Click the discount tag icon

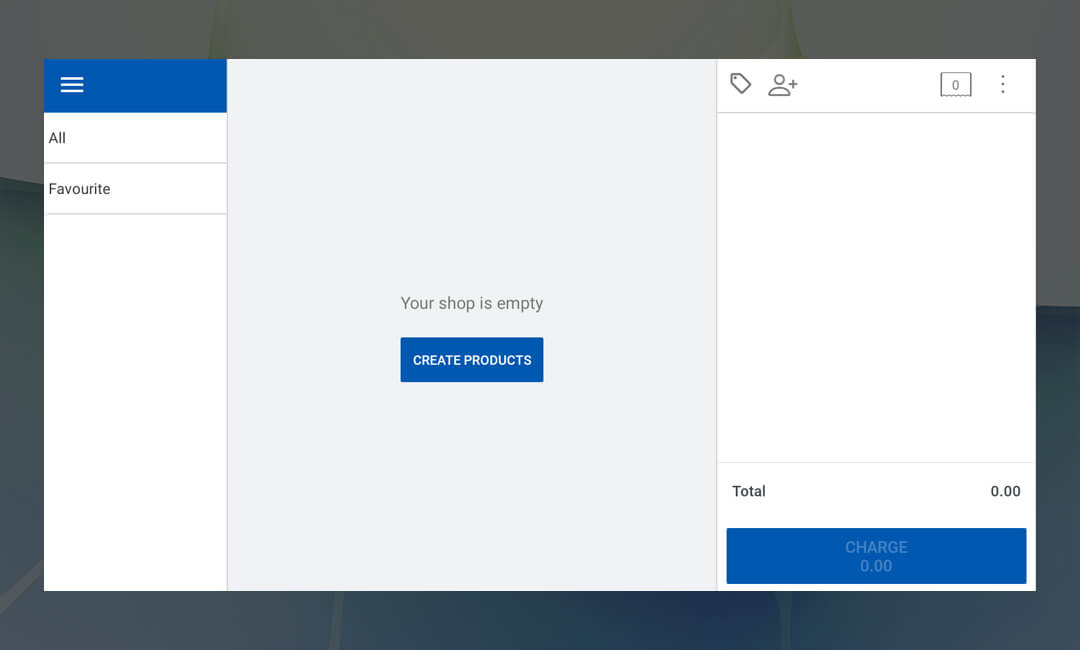coord(740,84)
